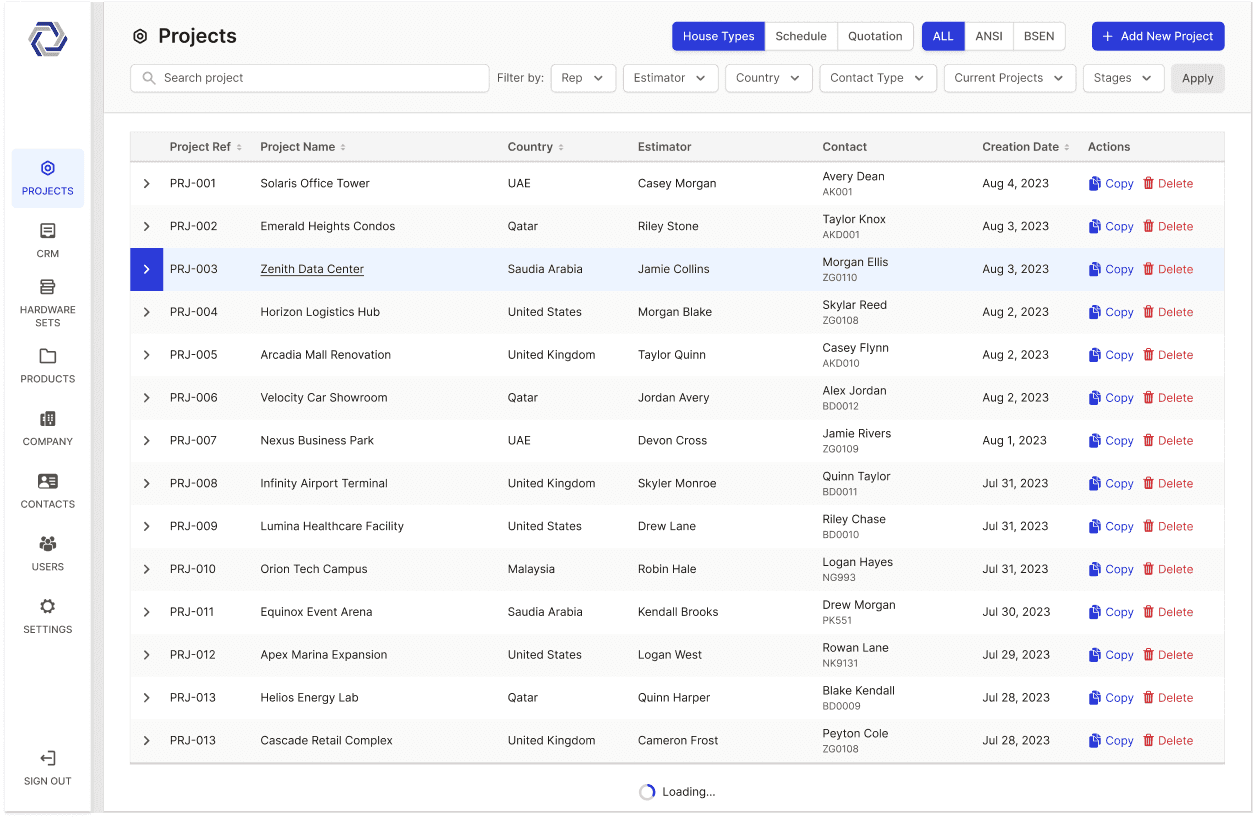The height and width of the screenshot is (823, 1253).
Task: Click the estimator name Riley Stone
Action: coord(668,226)
